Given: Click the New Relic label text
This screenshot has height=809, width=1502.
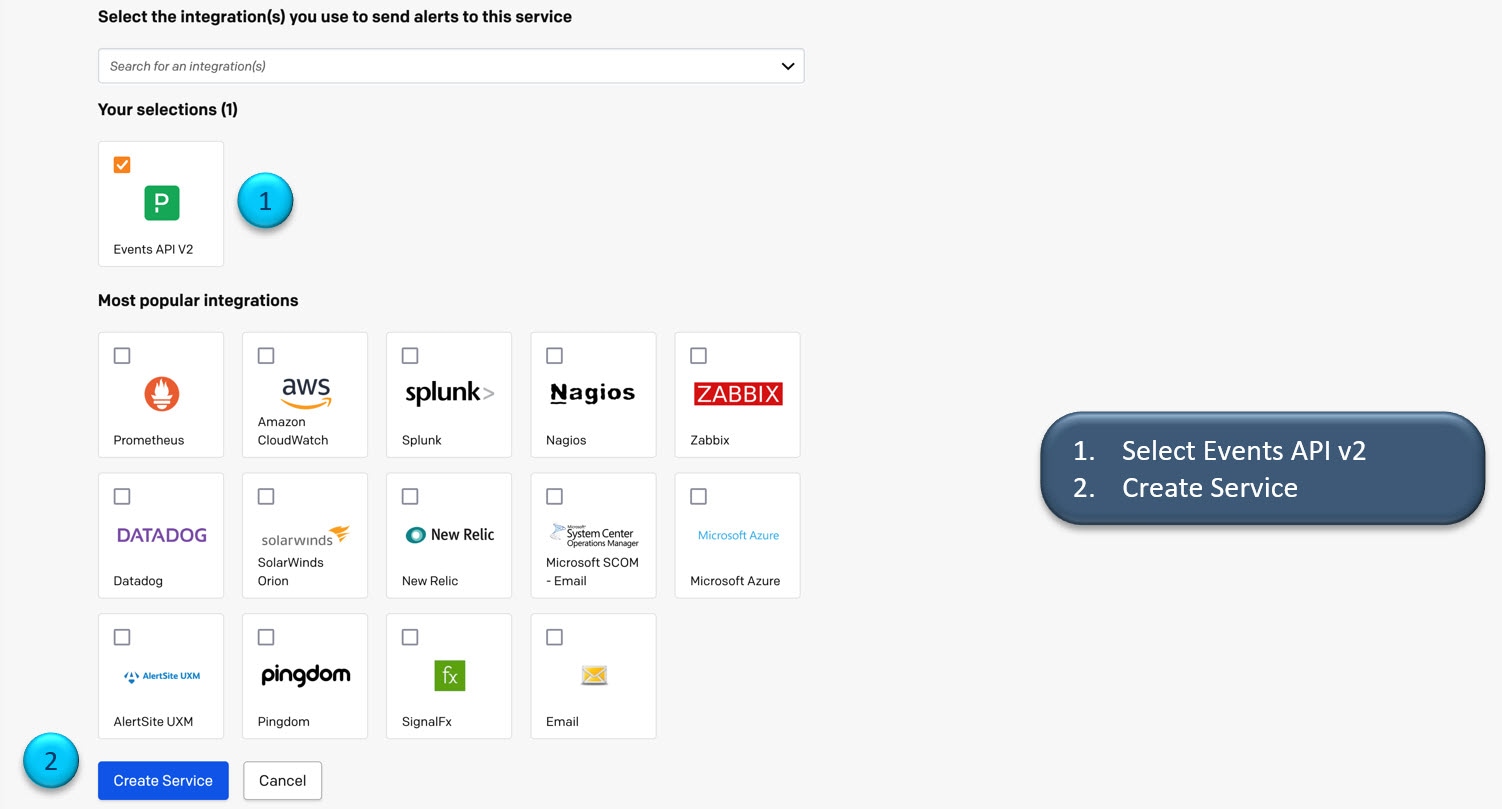Looking at the screenshot, I should pos(430,582).
